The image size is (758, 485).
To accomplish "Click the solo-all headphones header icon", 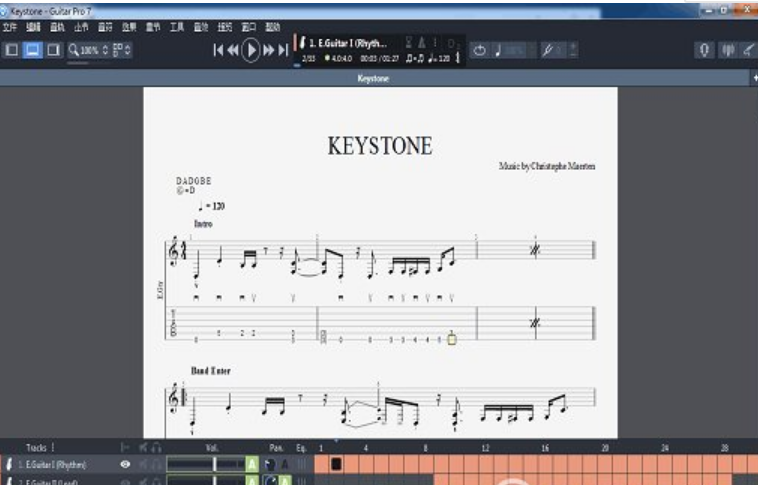I will [157, 447].
